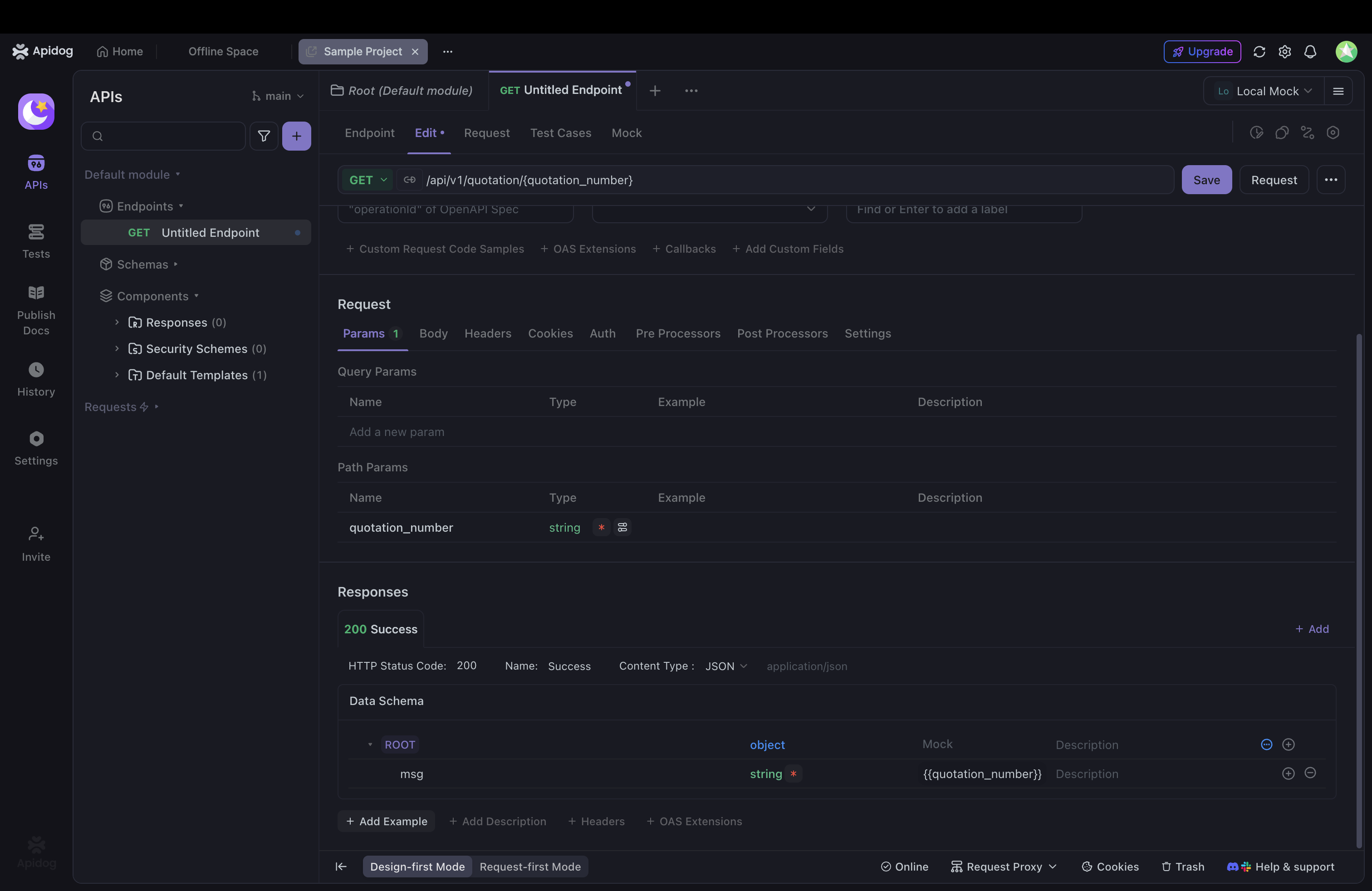The image size is (1372, 891).
Task: Expand the Security Schemes folder
Action: click(x=117, y=349)
